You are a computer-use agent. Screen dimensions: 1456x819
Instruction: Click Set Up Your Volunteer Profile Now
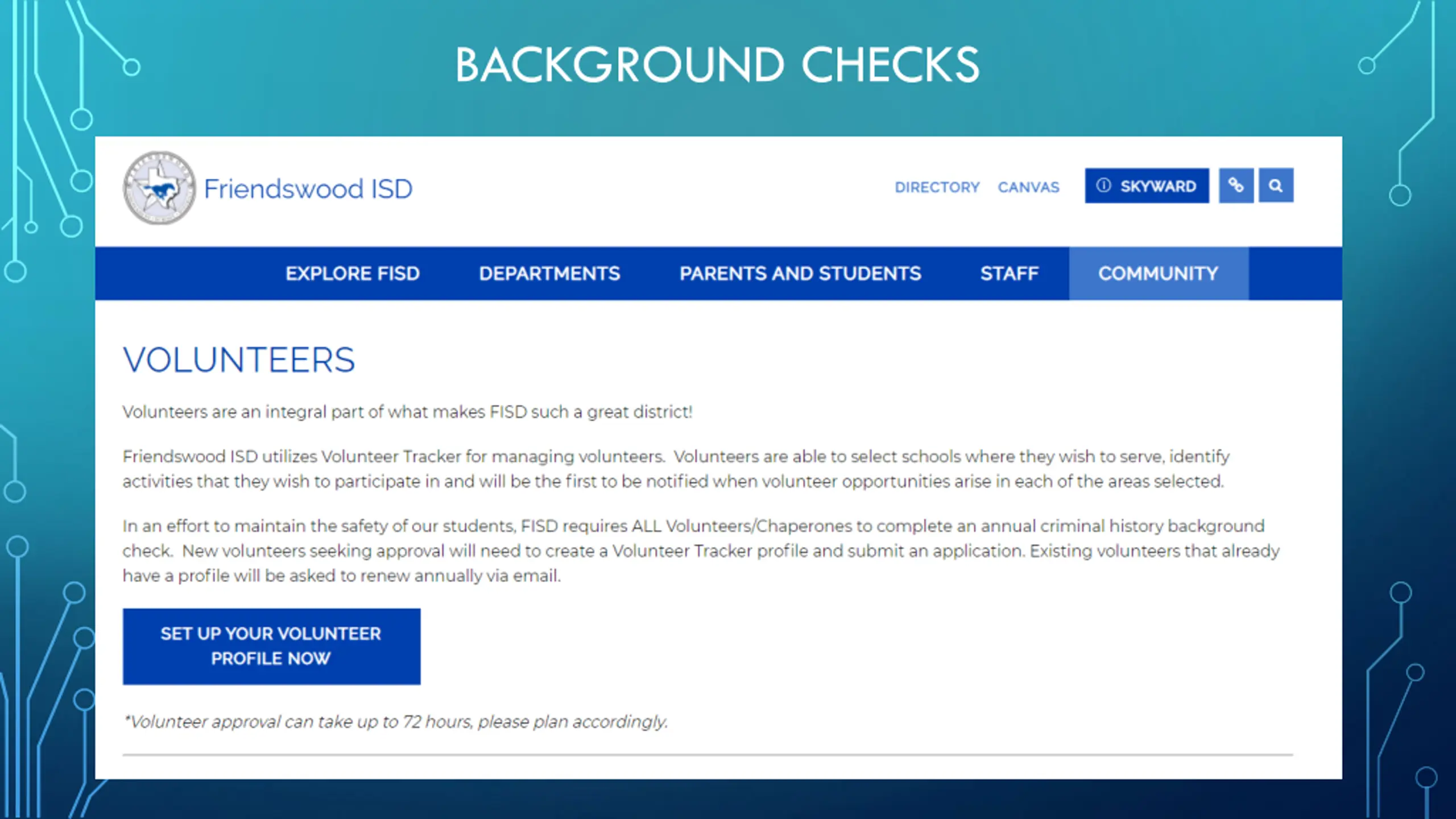271,646
